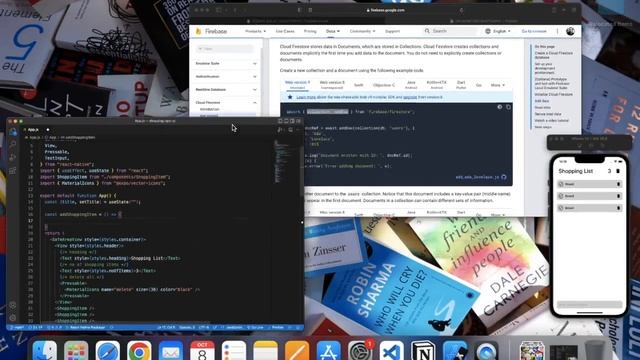Tap the trash icon on the third shopping item
The image size is (640, 360).
(x=618, y=208)
